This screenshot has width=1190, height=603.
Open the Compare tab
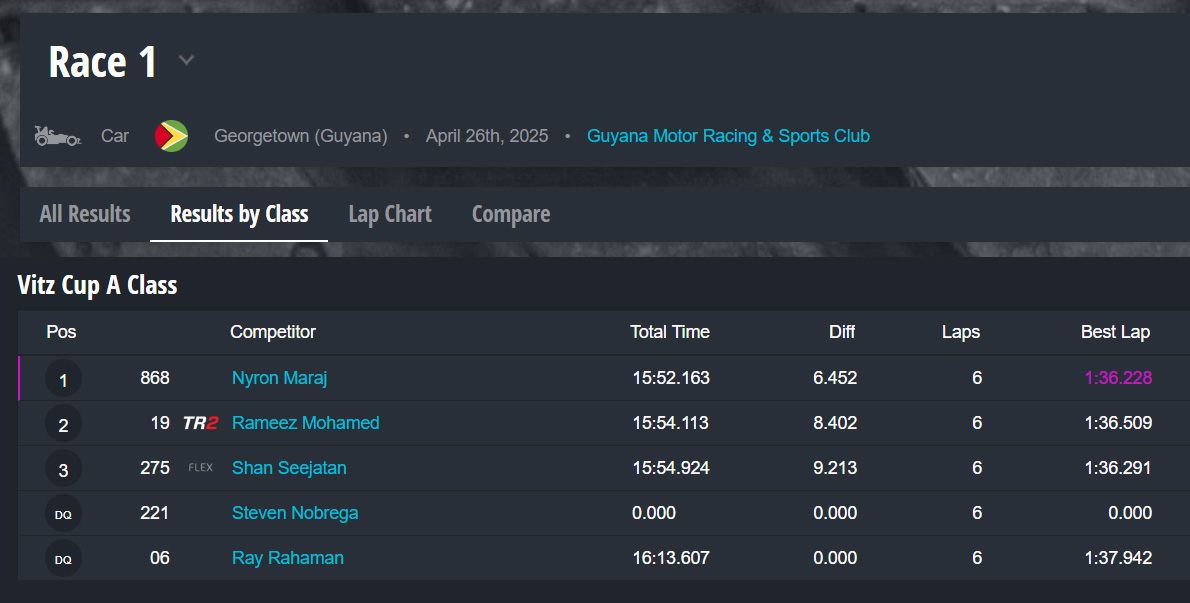coord(511,214)
